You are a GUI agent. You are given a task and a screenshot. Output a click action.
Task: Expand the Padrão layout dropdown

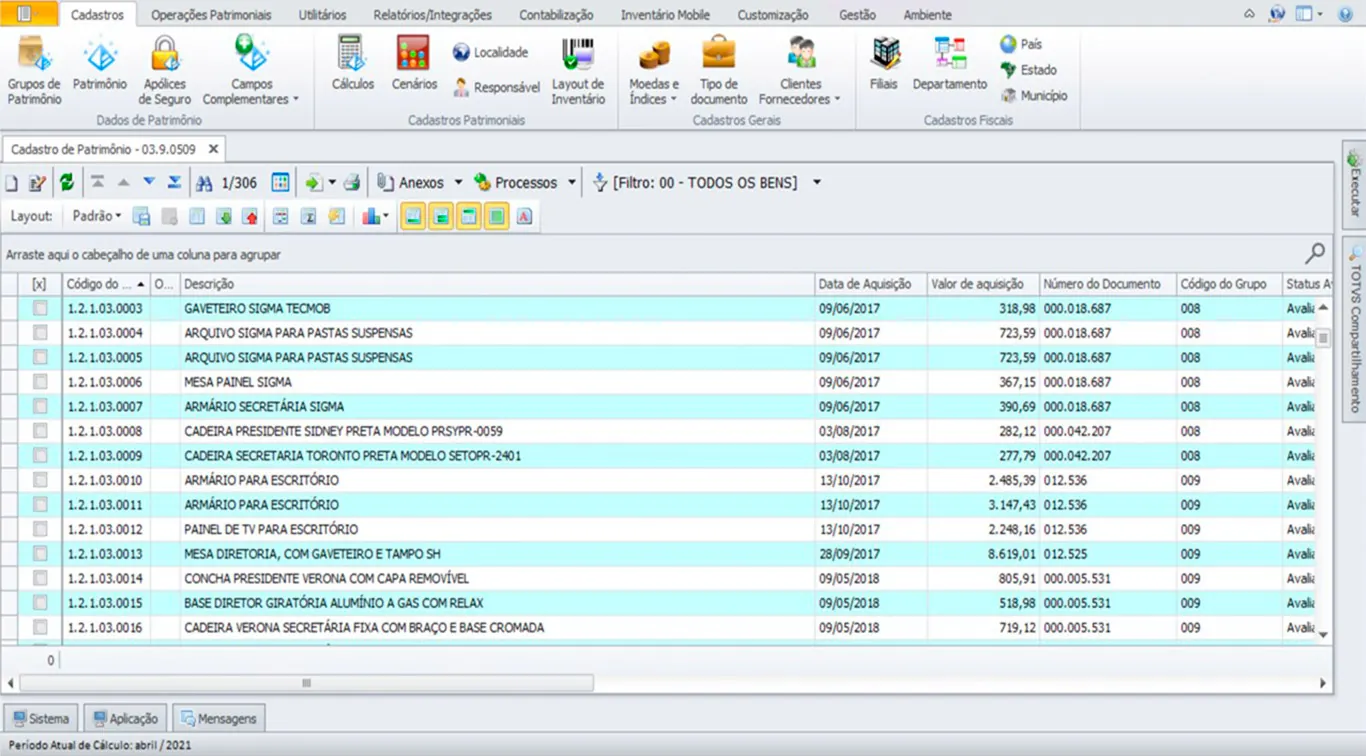point(97,216)
